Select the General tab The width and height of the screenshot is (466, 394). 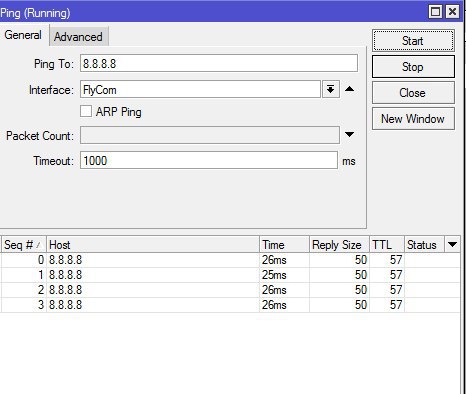point(23,35)
